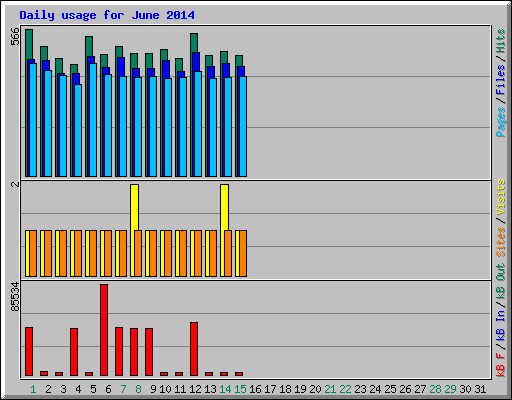Click day label 18 on the x-axis
Viewport: 512px width, 400px height.
click(x=285, y=389)
